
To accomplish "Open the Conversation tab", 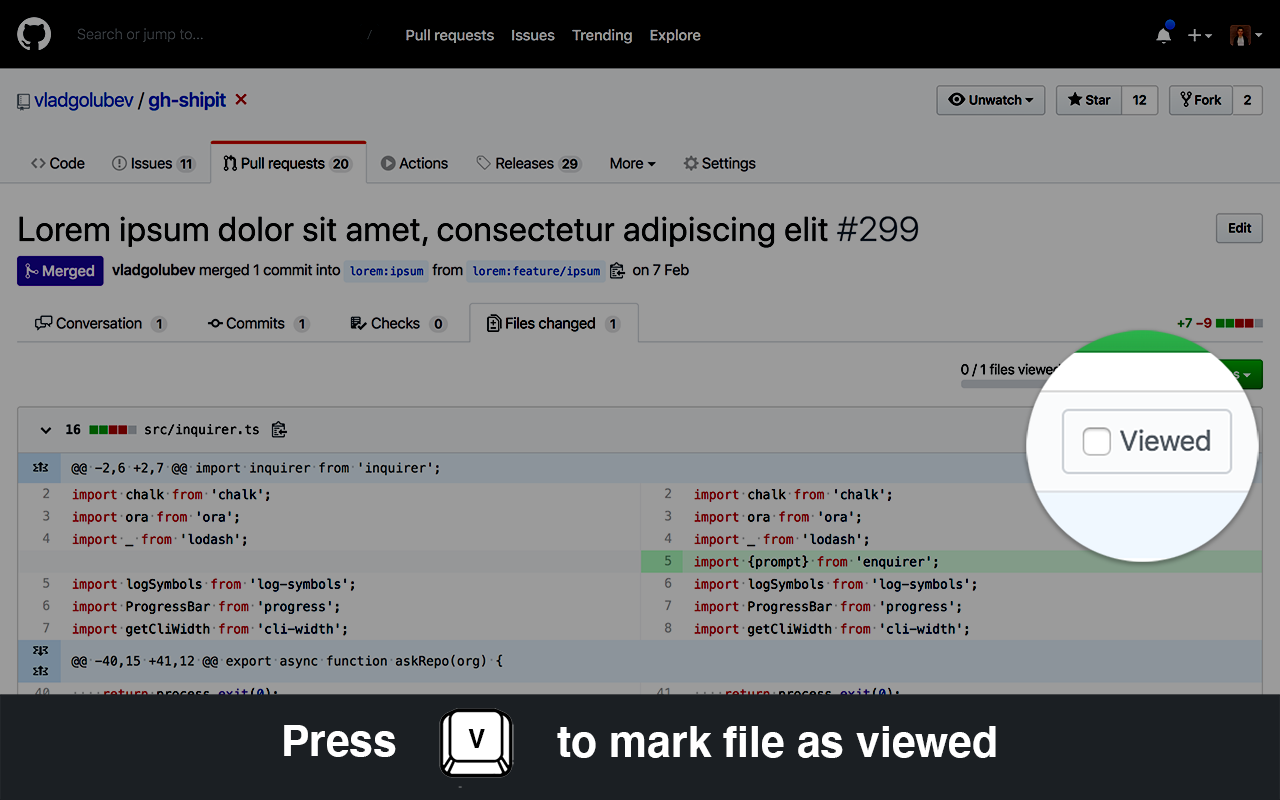I will 100,323.
